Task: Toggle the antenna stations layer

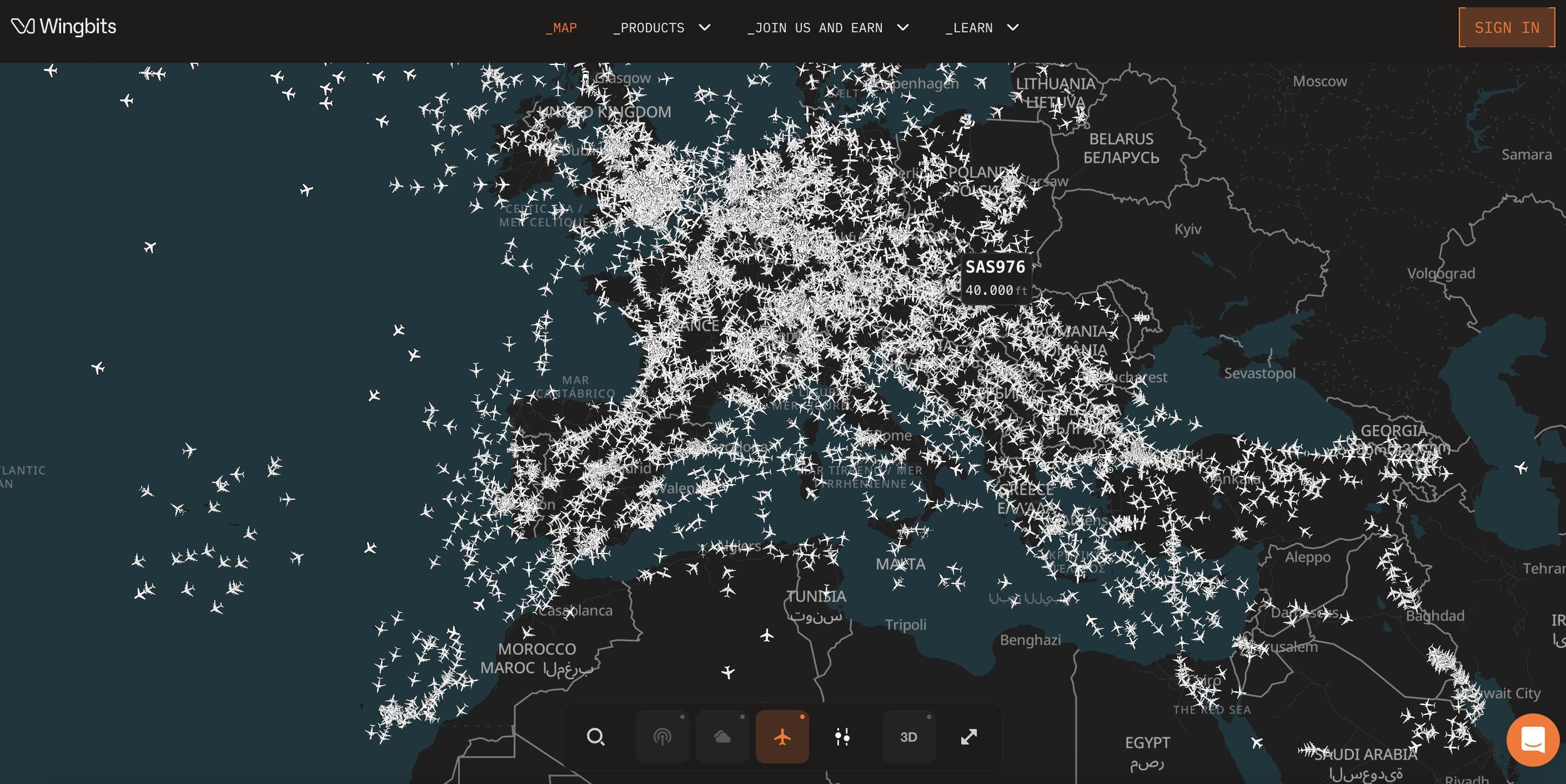Action: (x=662, y=737)
